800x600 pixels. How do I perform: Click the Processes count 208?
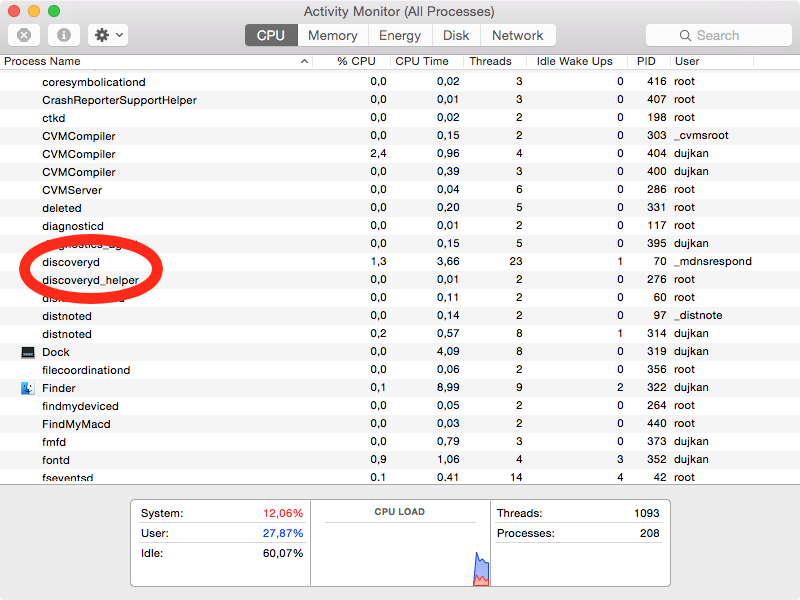(649, 533)
